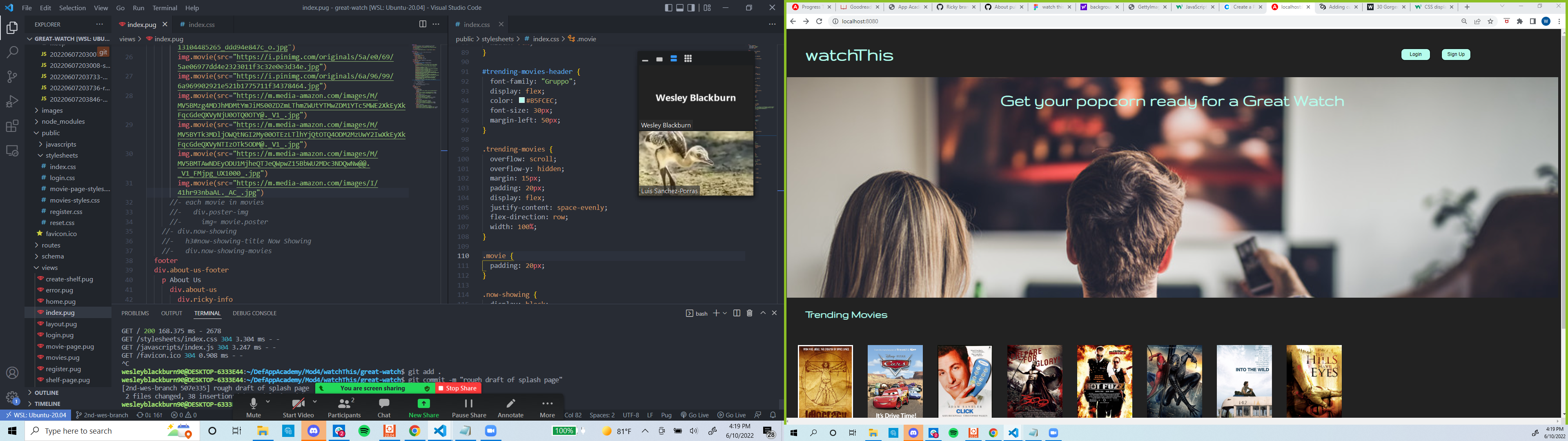
Task: Click Stop Share in Zoom
Action: pyautogui.click(x=458, y=388)
